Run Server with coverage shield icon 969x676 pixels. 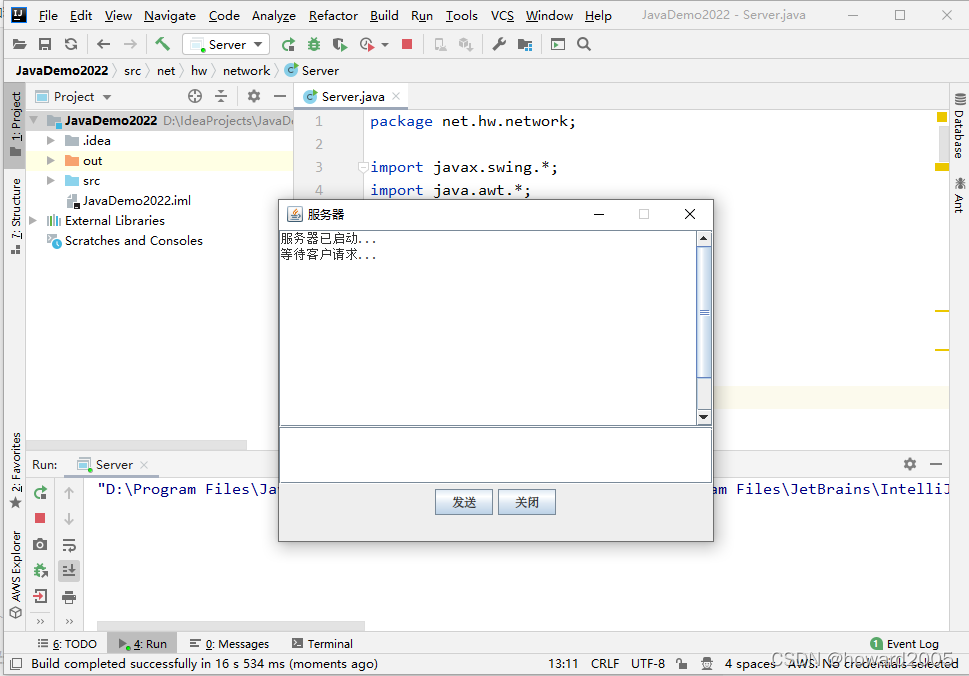(x=339, y=44)
